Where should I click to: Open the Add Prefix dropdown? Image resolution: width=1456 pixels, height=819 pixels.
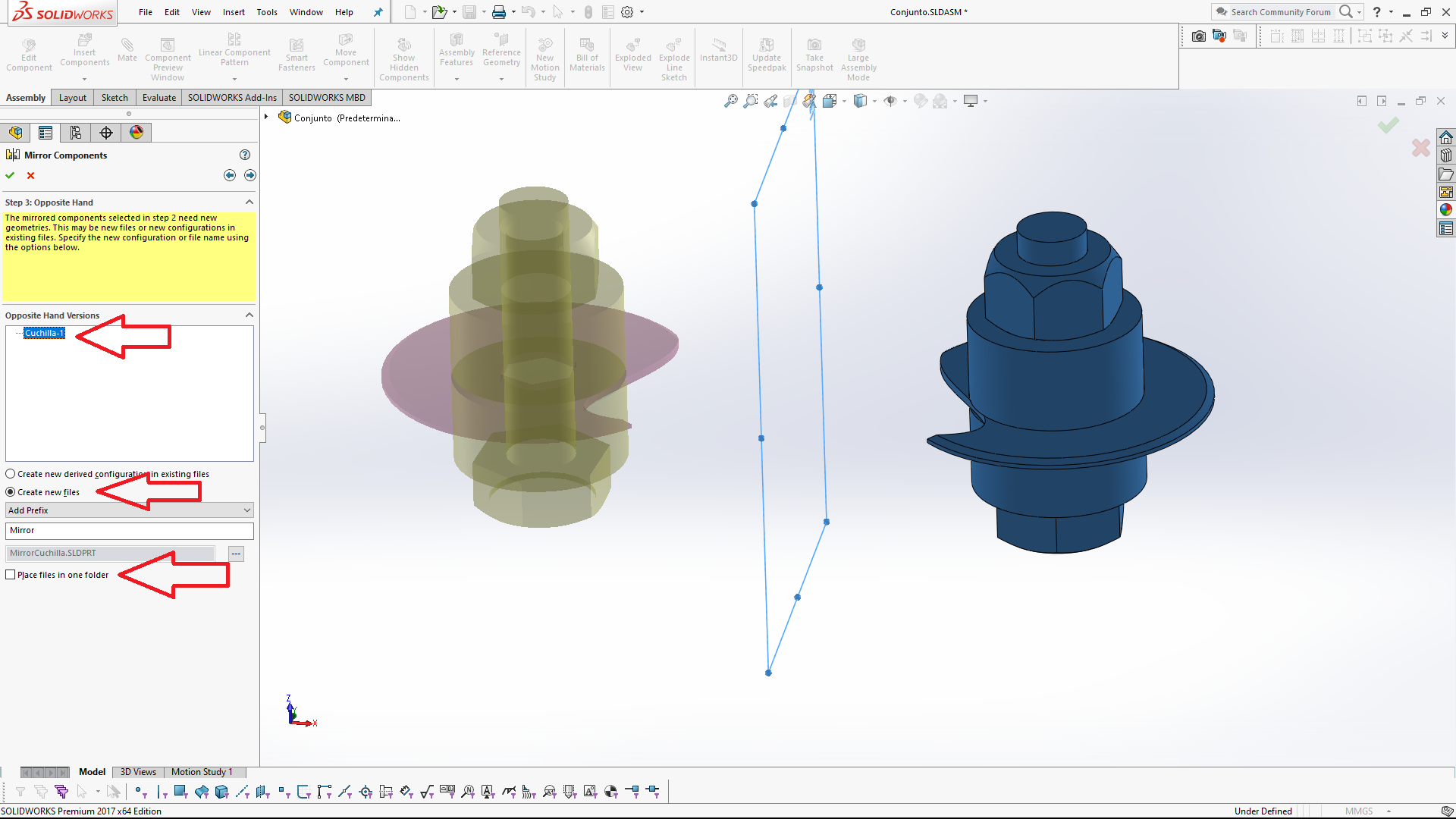click(x=247, y=510)
